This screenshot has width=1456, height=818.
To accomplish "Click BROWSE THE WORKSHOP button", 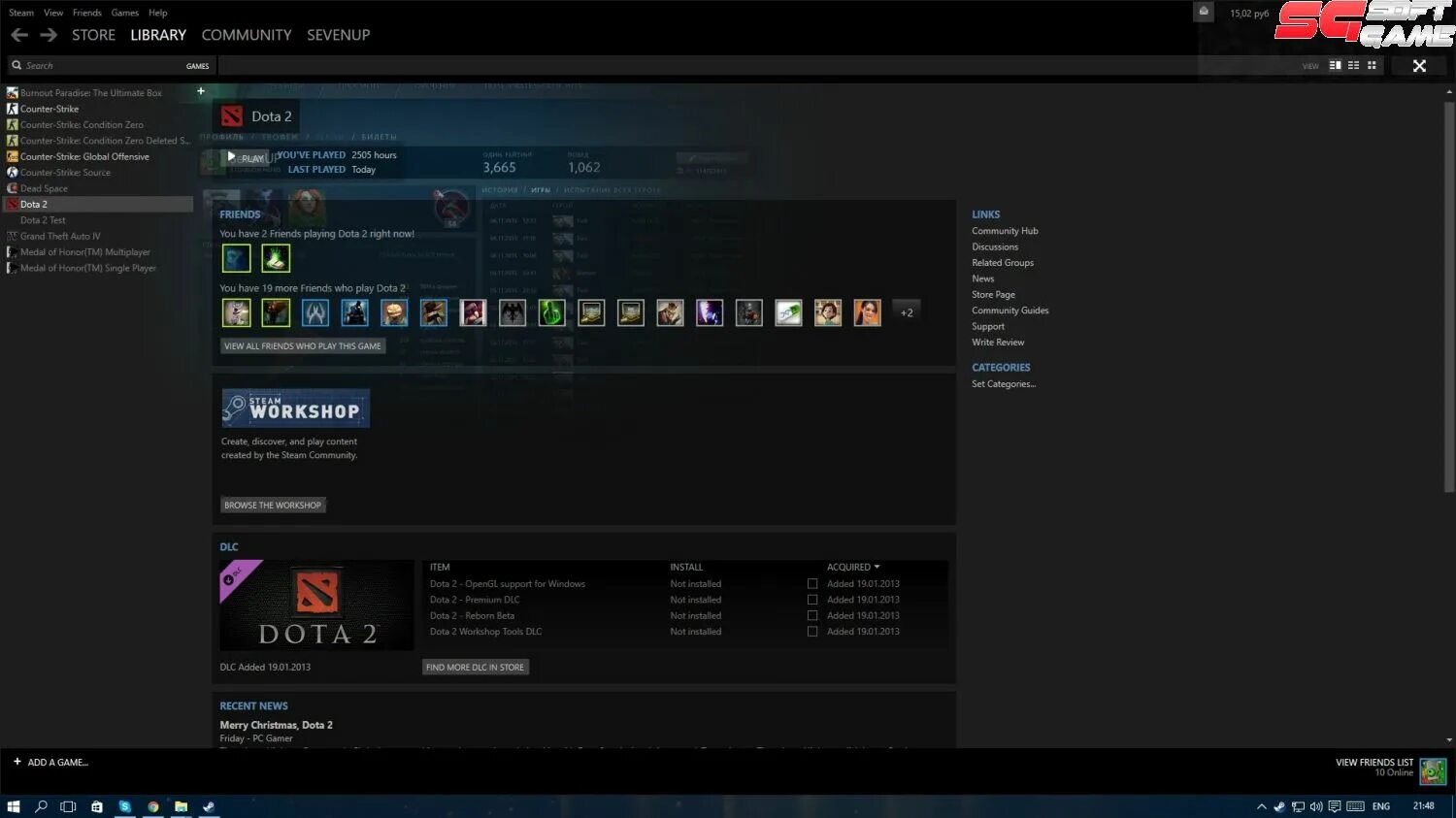I will pyautogui.click(x=273, y=505).
